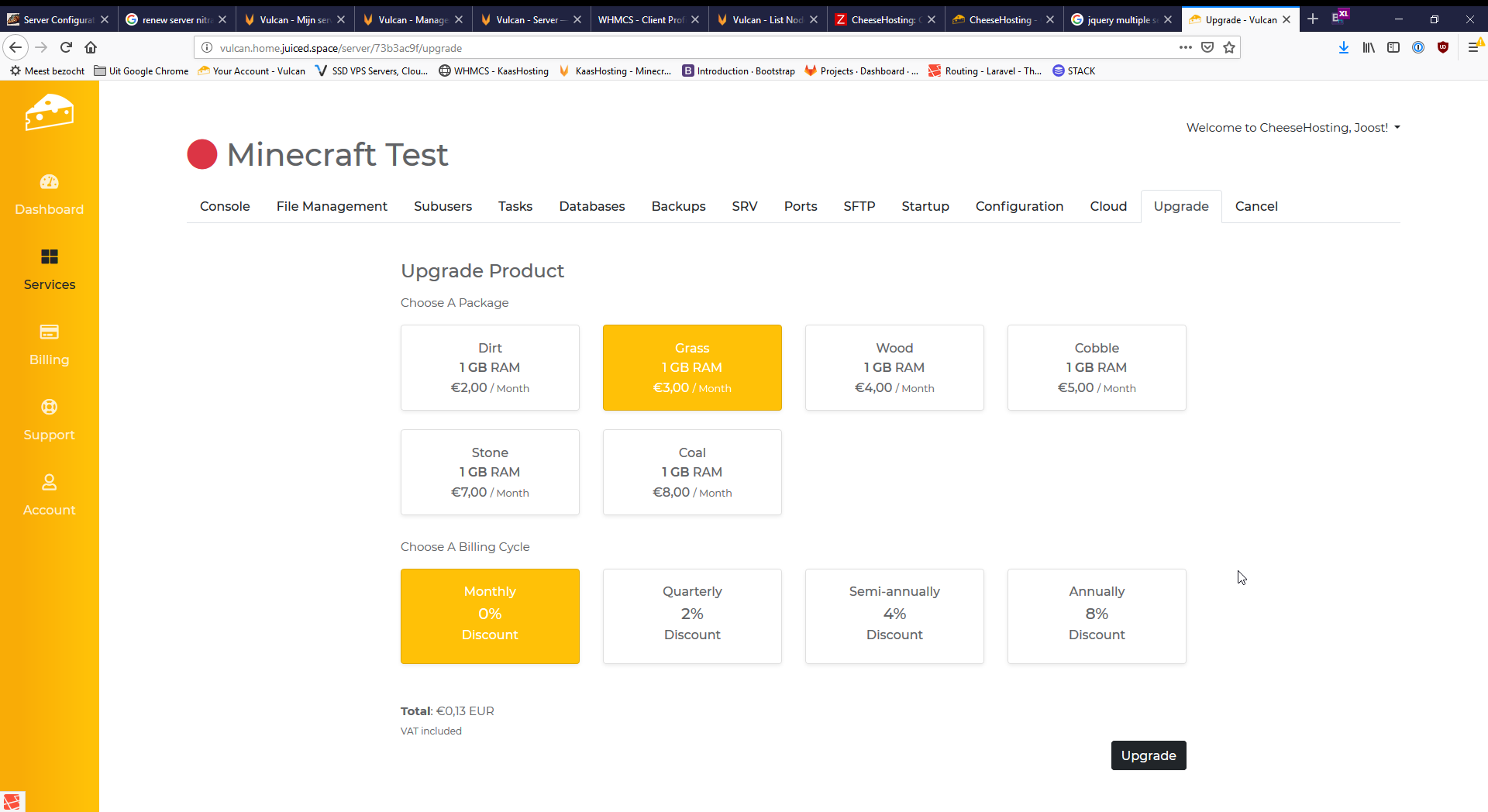Bookmark page with the star icon
Screen dimensions: 1488x812
tap(1229, 47)
